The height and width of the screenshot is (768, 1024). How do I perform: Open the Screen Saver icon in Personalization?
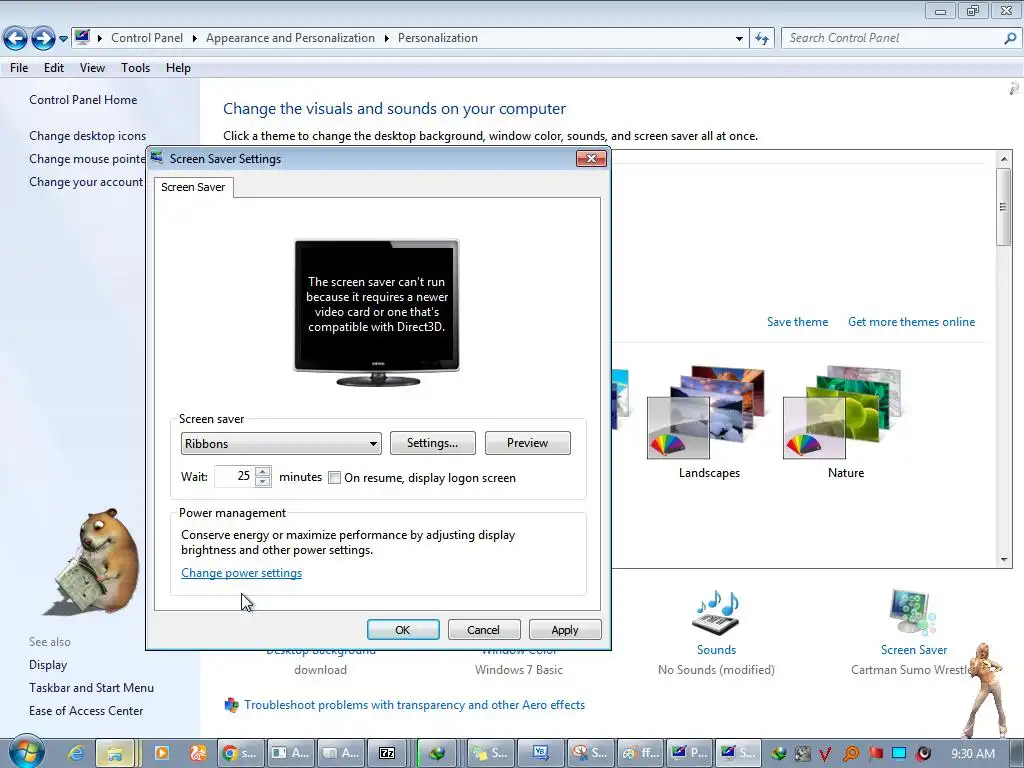click(x=913, y=613)
